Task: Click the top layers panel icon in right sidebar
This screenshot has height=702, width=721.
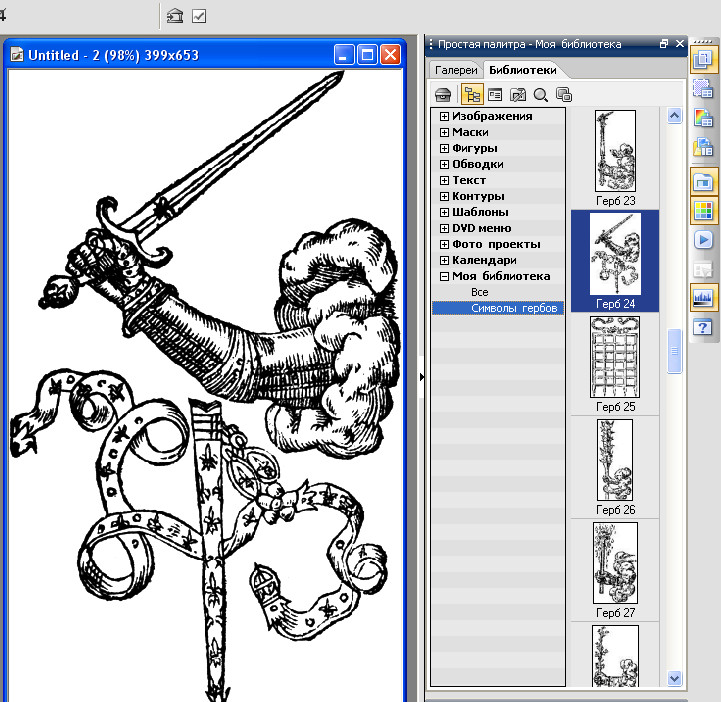Action: [703, 60]
